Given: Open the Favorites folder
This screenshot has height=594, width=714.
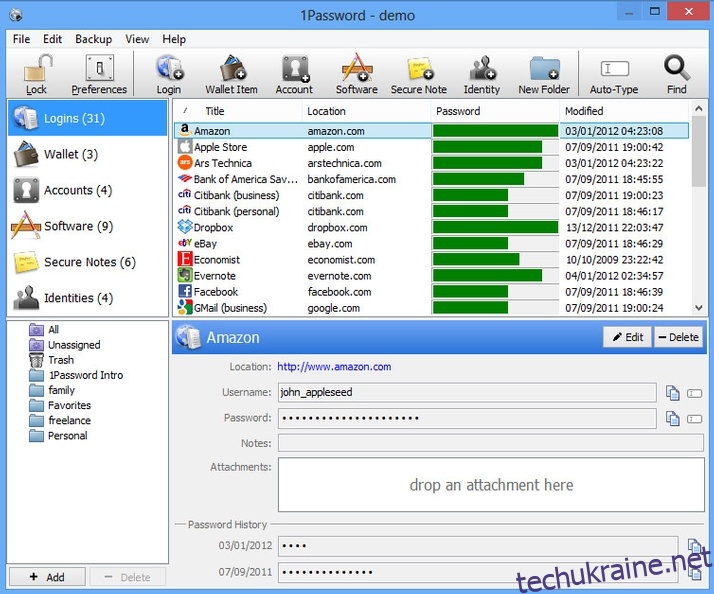Looking at the screenshot, I should [60, 405].
